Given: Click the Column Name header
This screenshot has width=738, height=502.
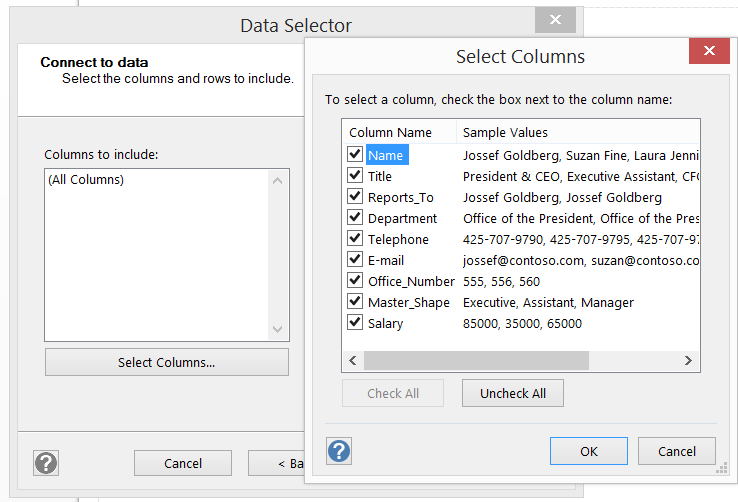Looking at the screenshot, I should click(x=390, y=132).
